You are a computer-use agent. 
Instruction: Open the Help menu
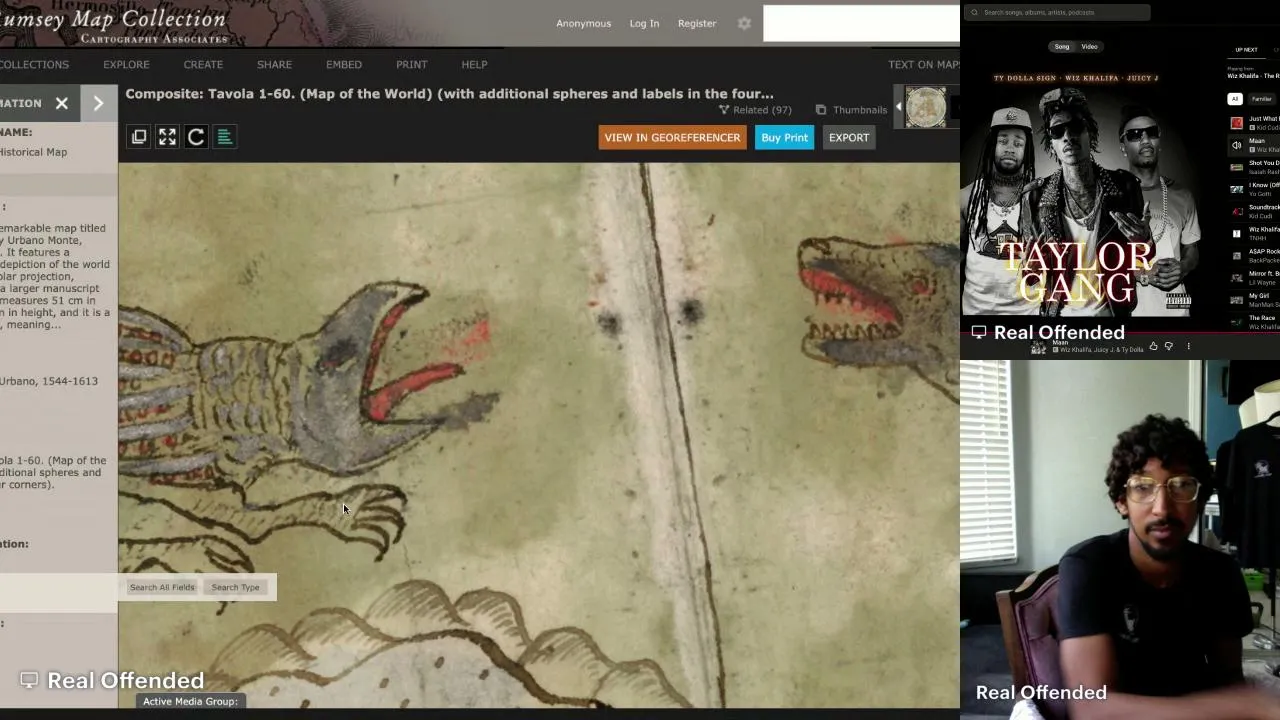(x=474, y=64)
